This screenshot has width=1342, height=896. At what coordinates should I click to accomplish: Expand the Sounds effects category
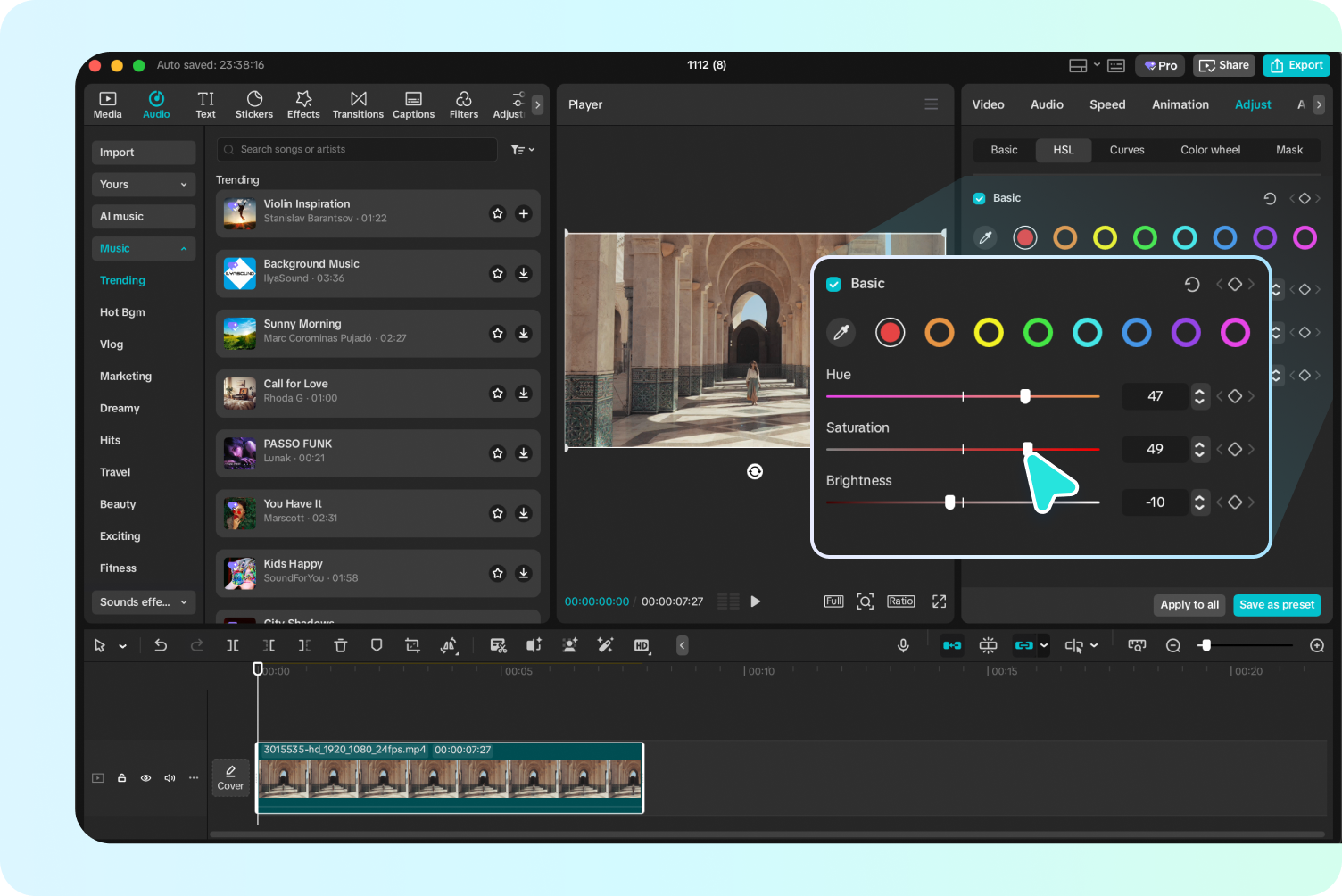[143, 601]
